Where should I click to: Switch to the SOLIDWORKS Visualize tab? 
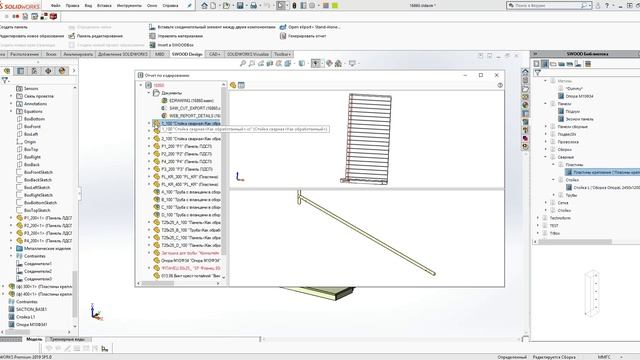click(x=247, y=54)
